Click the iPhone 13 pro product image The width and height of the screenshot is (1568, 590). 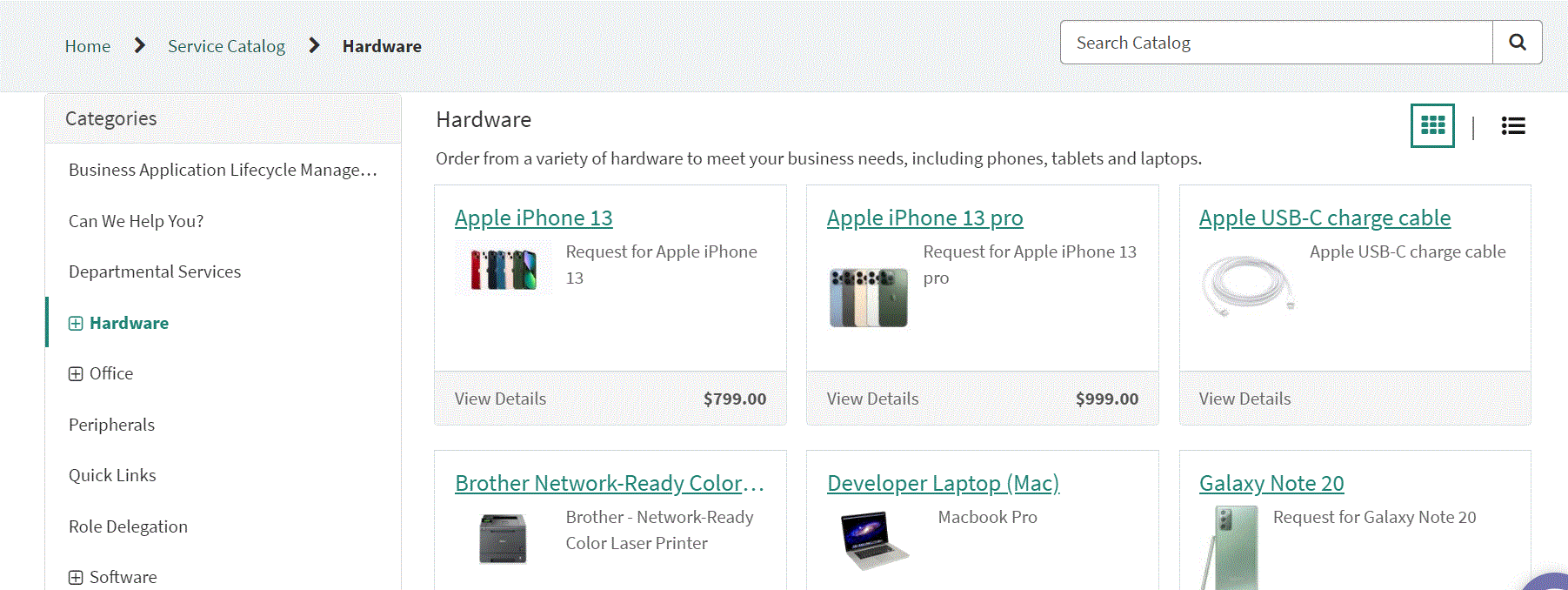(x=868, y=297)
